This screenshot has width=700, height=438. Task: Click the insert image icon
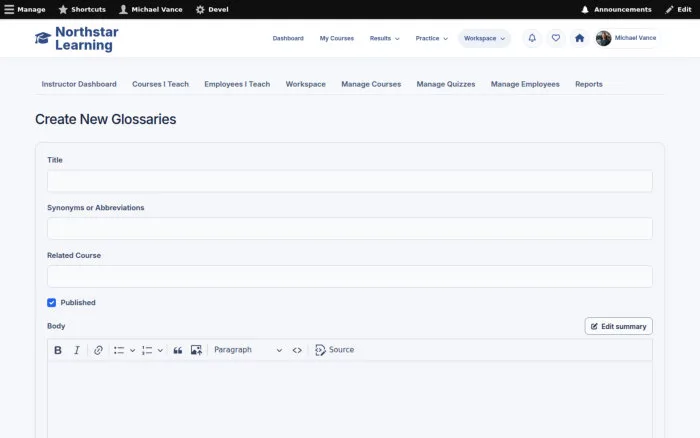(196, 350)
